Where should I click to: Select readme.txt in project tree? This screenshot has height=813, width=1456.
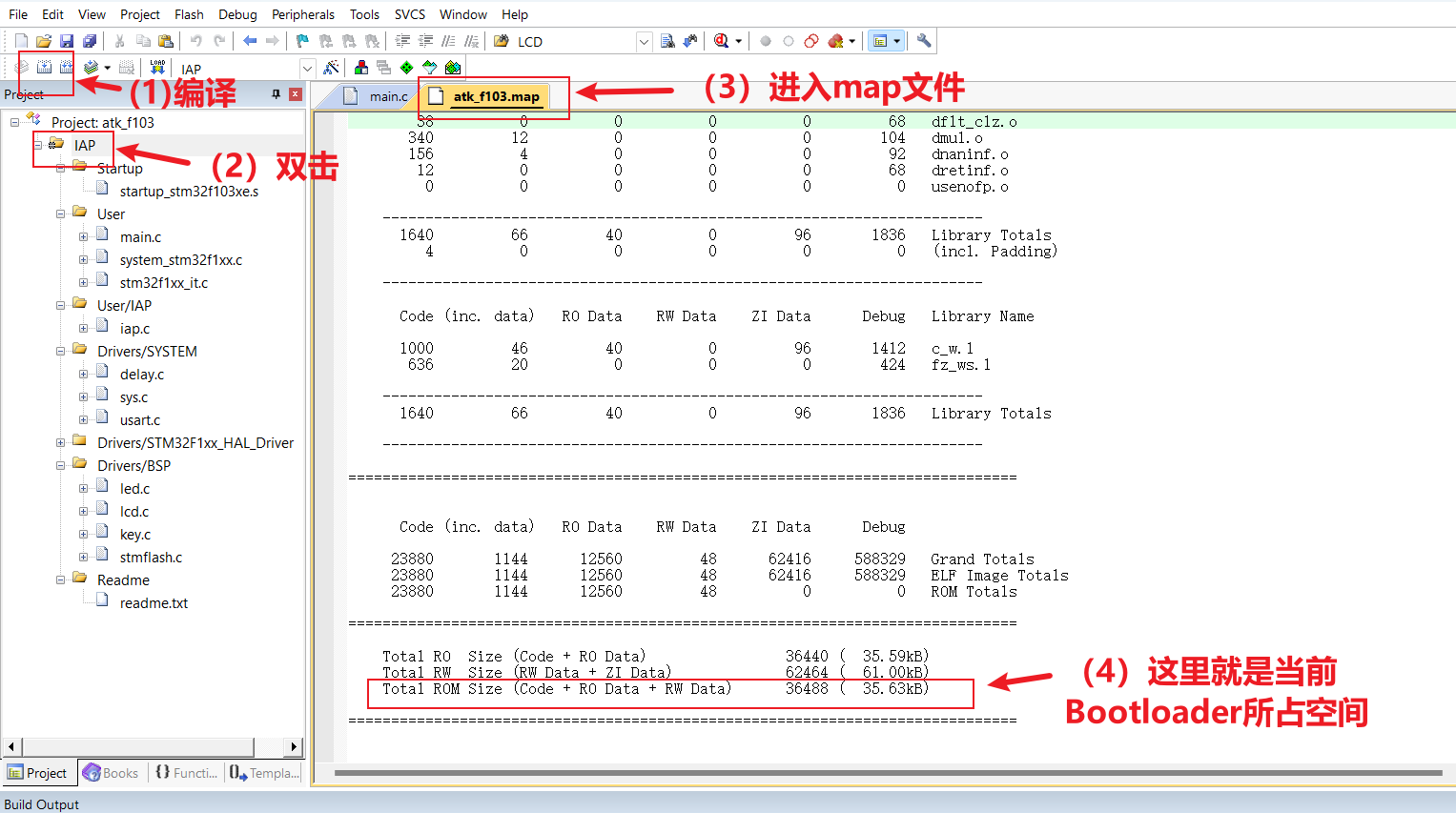click(154, 603)
